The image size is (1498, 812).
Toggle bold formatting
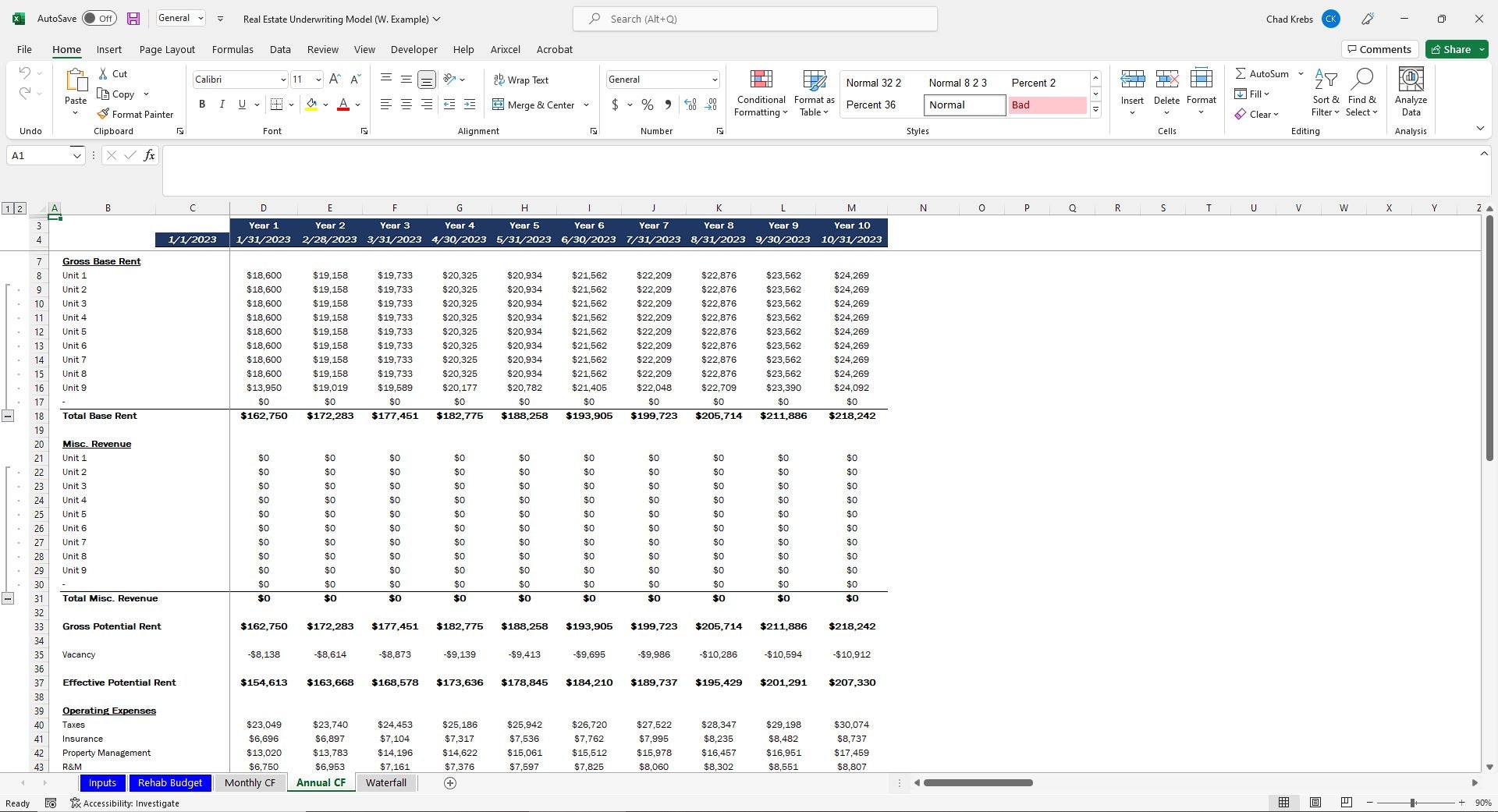click(202, 103)
